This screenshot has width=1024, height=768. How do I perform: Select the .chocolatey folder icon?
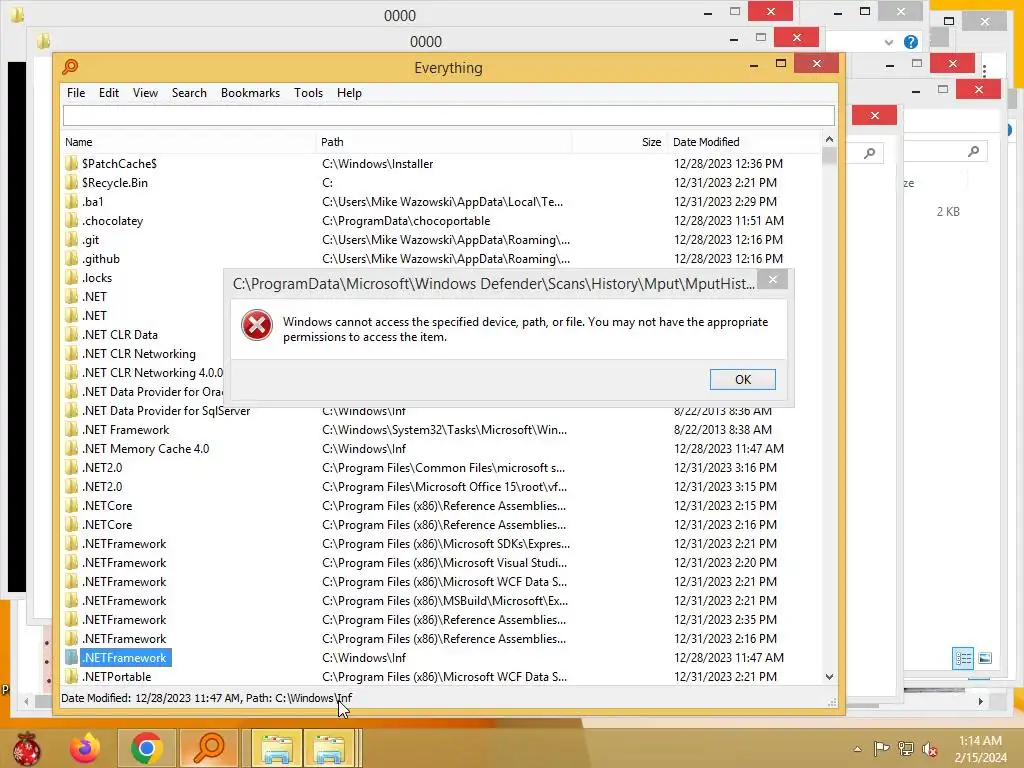coord(71,220)
